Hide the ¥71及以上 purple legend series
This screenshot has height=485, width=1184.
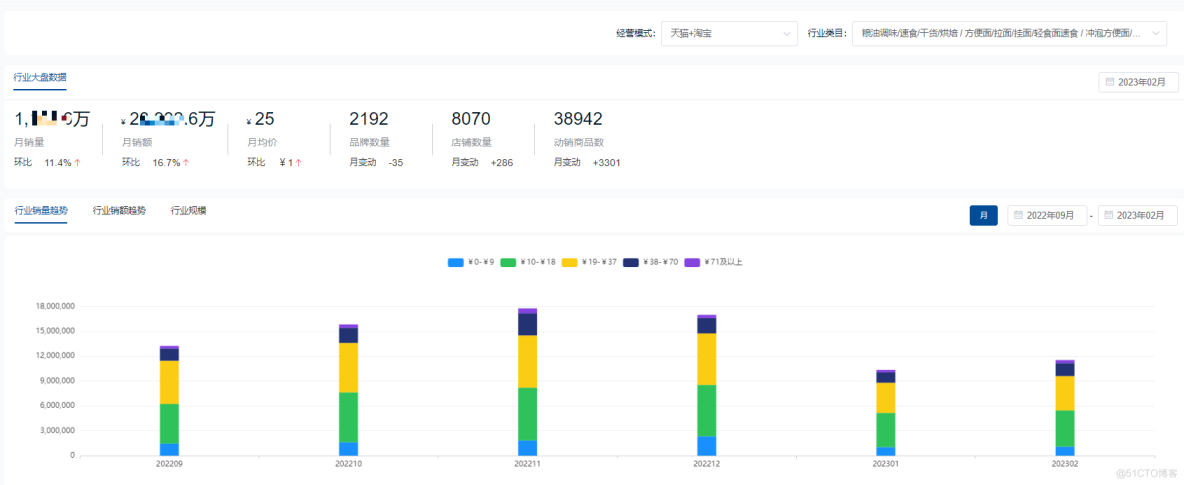(689, 262)
